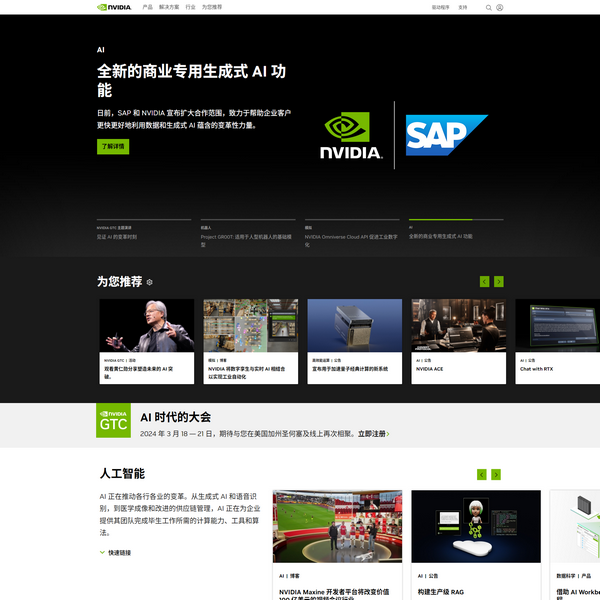Select the NVIDIA Omniverse Cloud API slide
The width and height of the screenshot is (600, 600).
pyautogui.click(x=351, y=236)
